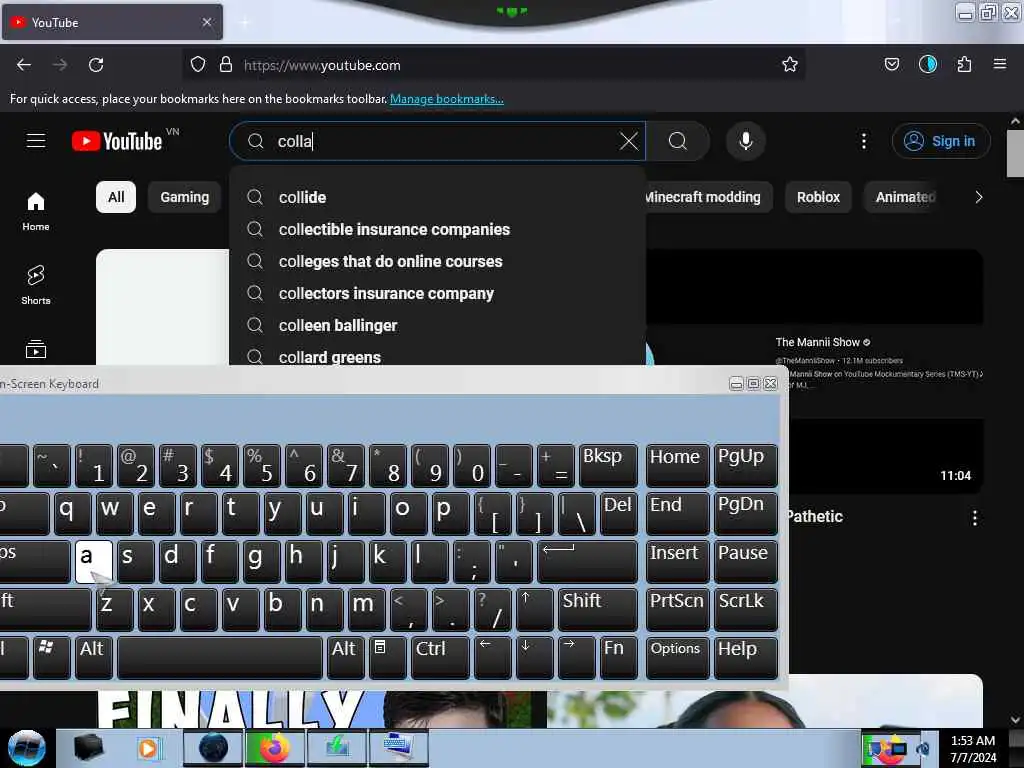Click the Del key on keyboard
The image size is (1024, 768).
618,513
